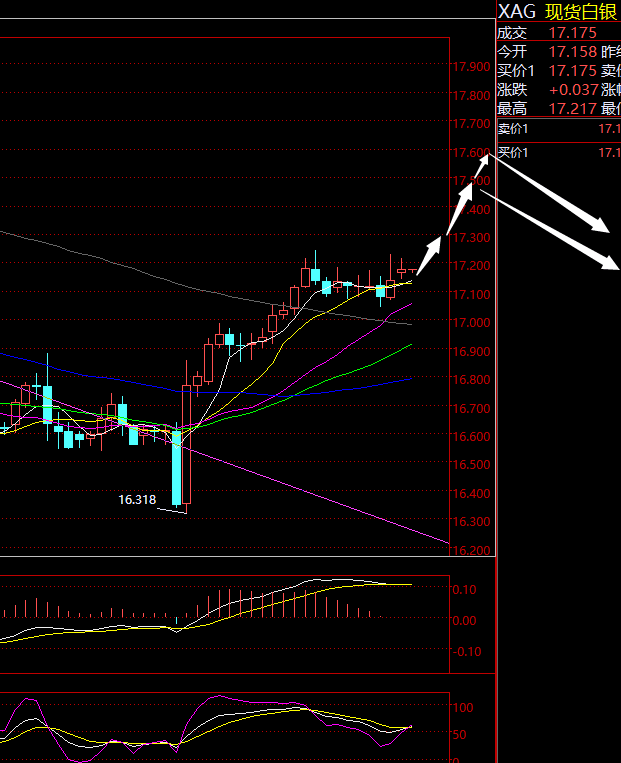Click the 涨跌 change value +0.037
Image resolution: width=621 pixels, height=763 pixels.
(574, 90)
